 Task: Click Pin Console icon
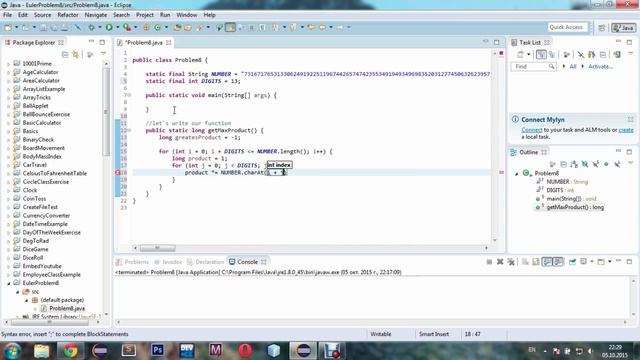click(x=572, y=262)
